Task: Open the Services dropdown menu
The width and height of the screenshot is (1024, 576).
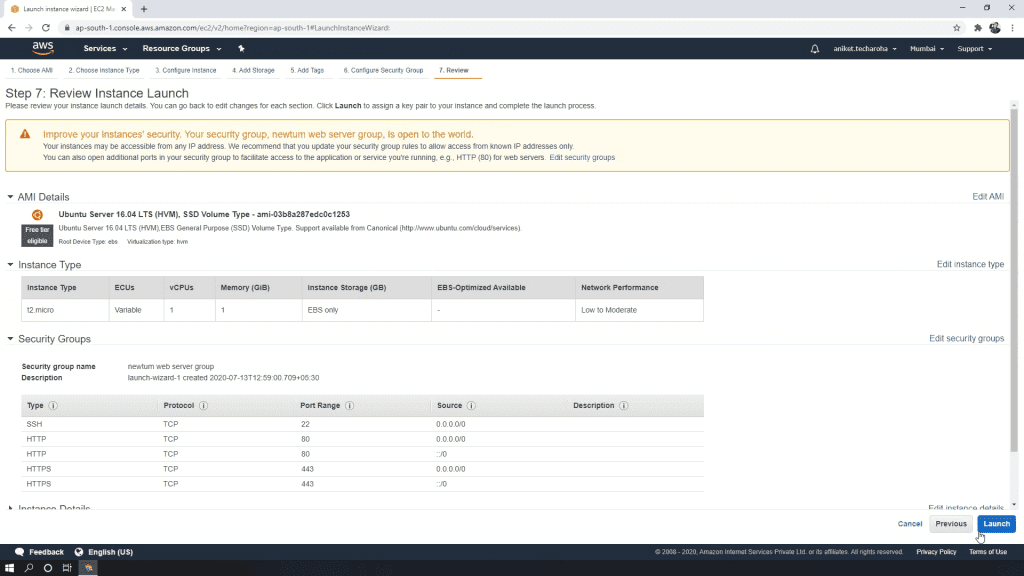Action: coord(105,48)
